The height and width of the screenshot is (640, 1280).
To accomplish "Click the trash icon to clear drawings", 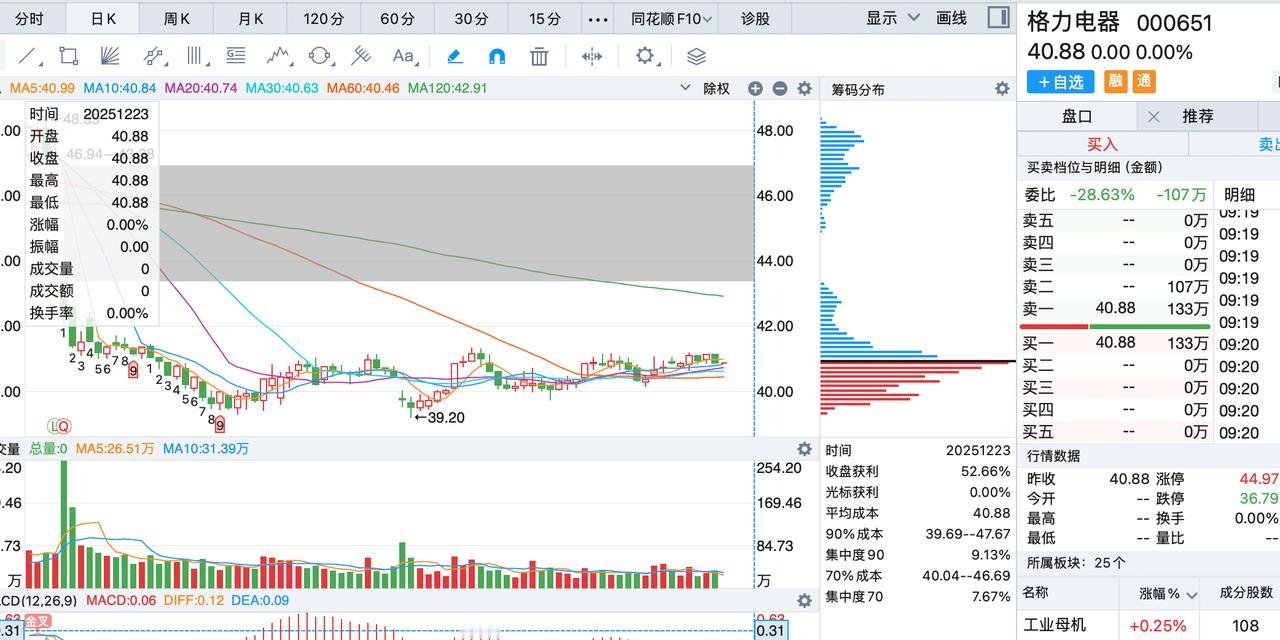I will (x=539, y=57).
